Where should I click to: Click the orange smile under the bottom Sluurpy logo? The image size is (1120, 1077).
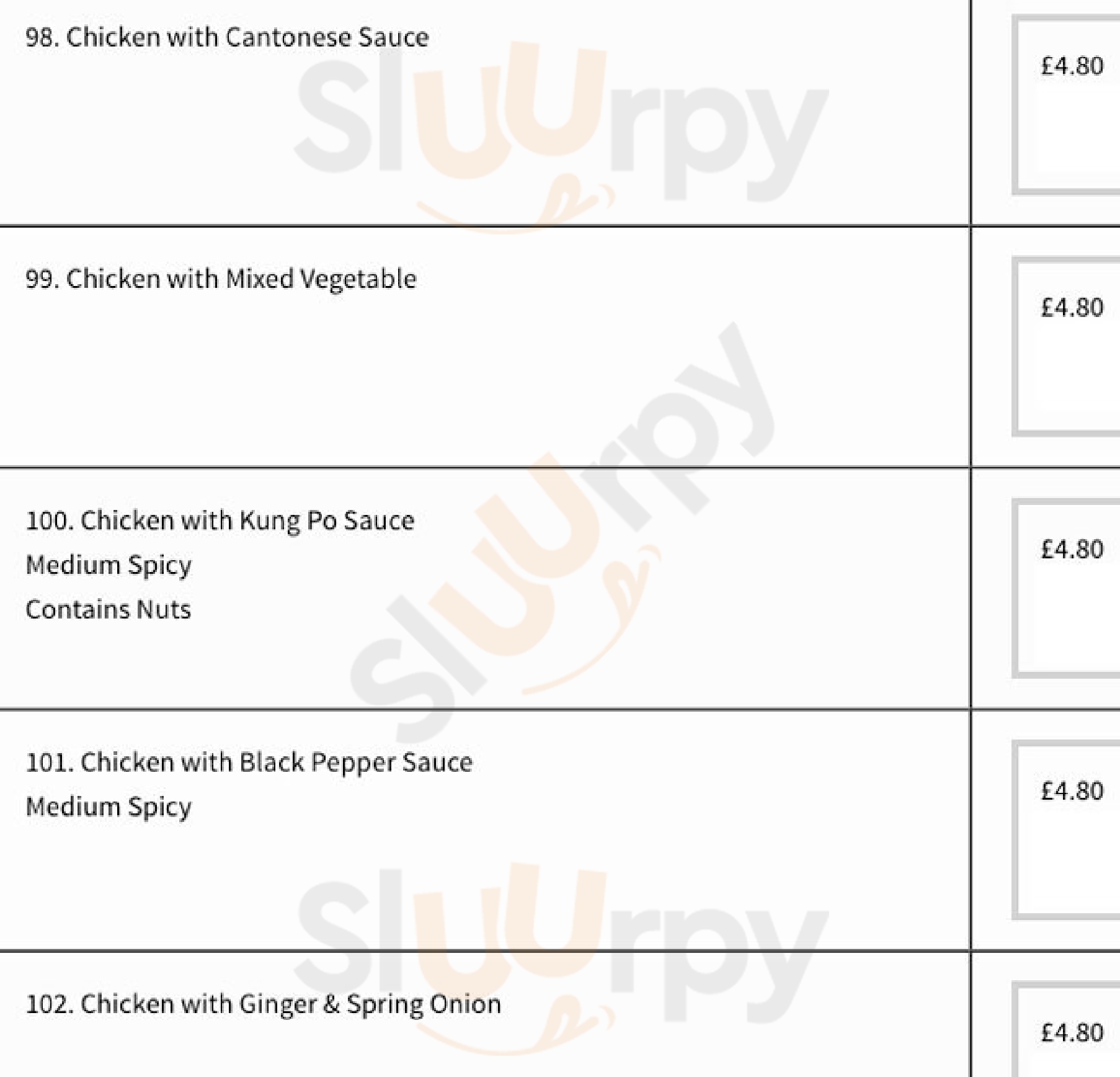515,1033
